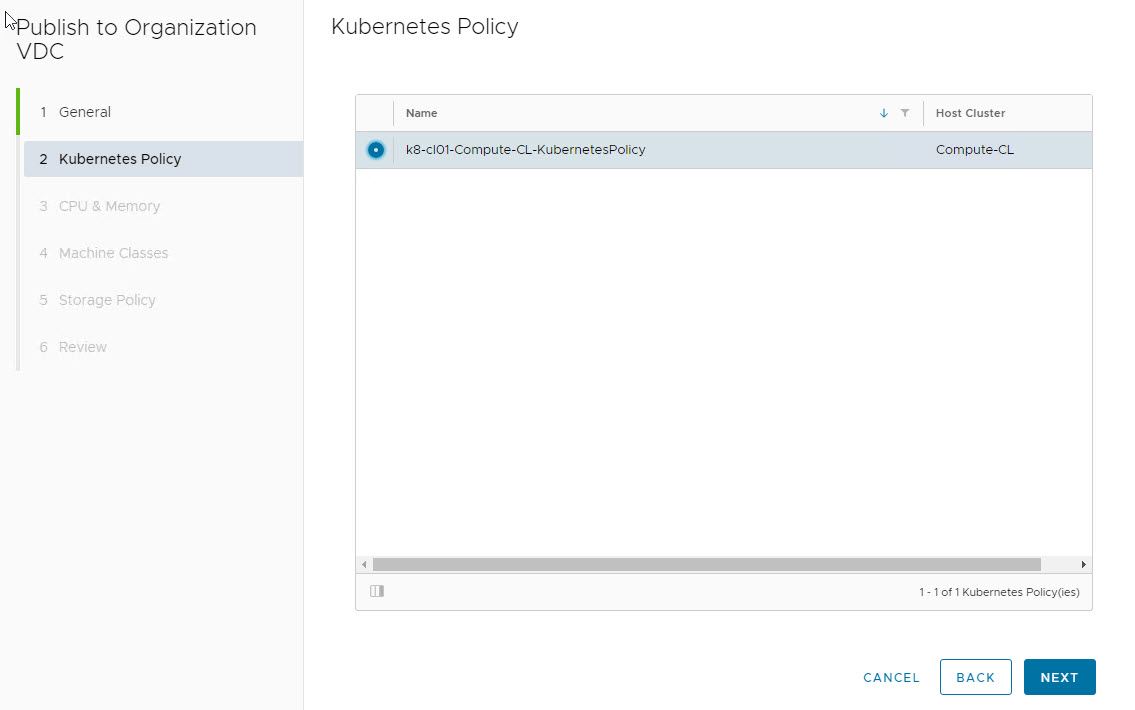
Task: Click the Host Cluster column header
Action: tap(970, 113)
